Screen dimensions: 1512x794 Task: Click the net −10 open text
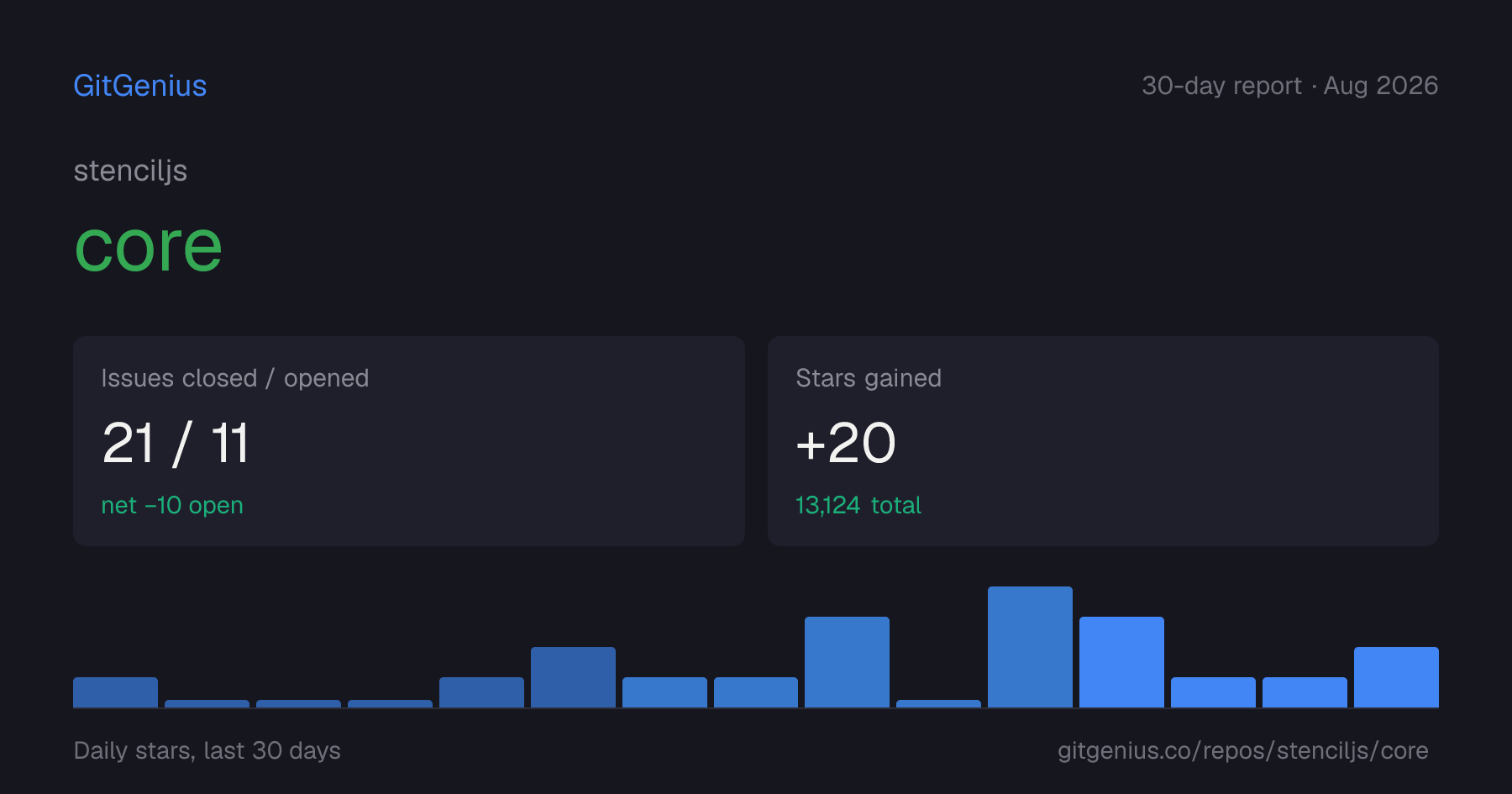click(x=172, y=505)
